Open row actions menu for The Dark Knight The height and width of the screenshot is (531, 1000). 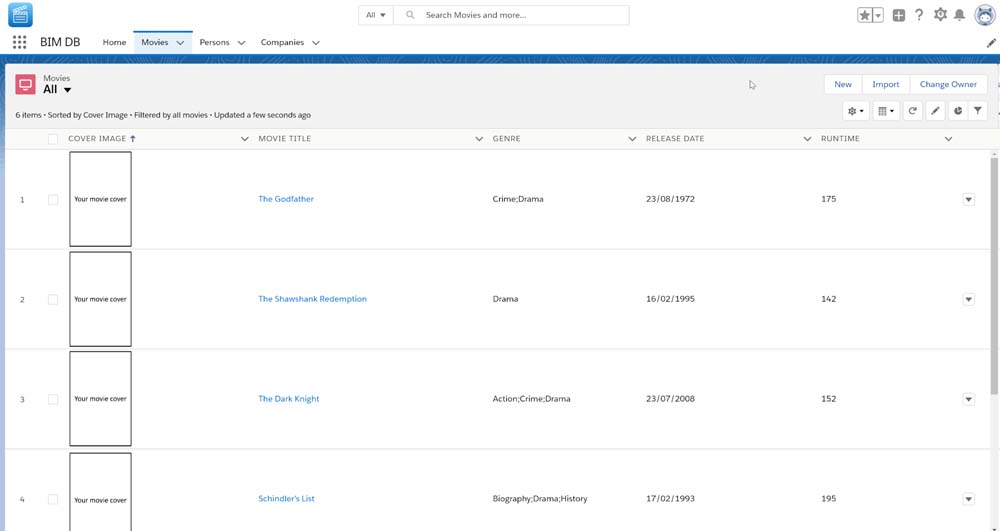click(968, 399)
